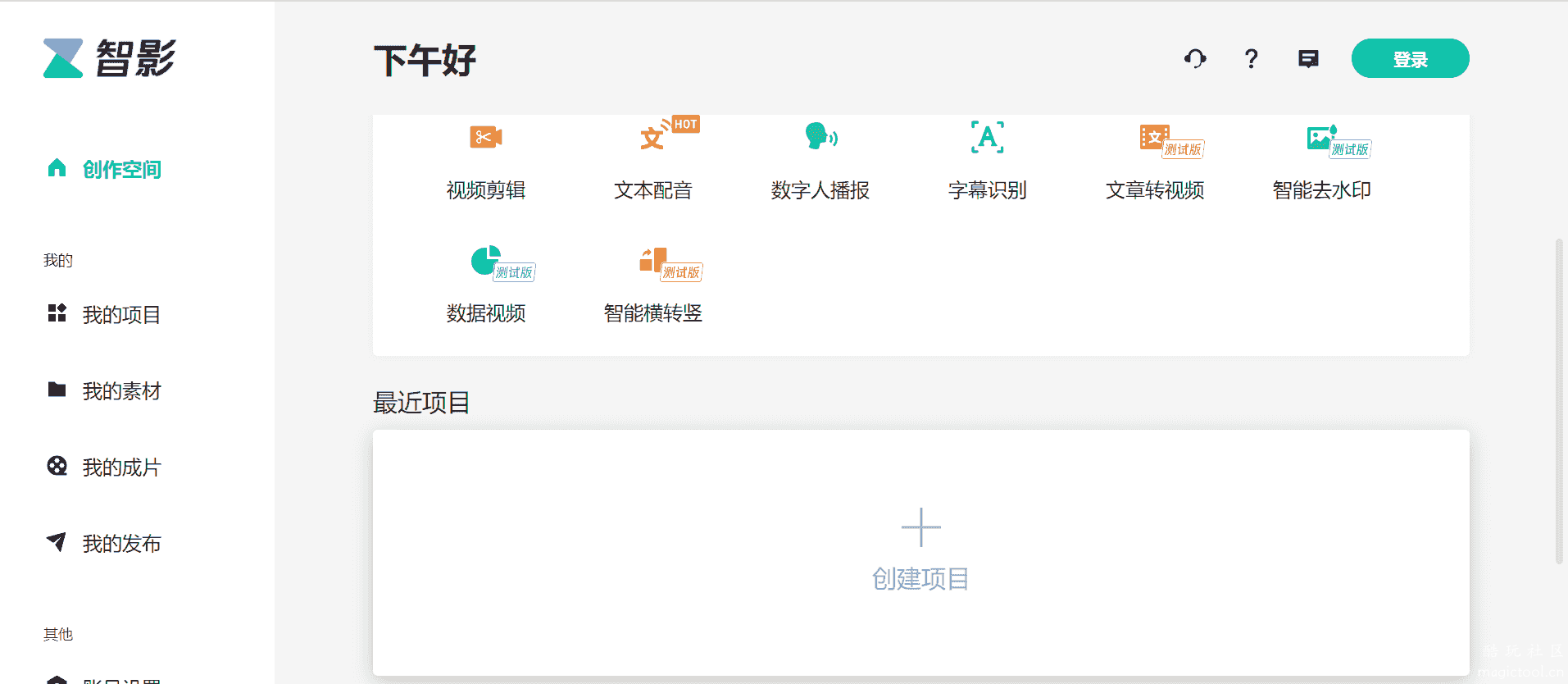Click the 智能去水印 label

1322,190
